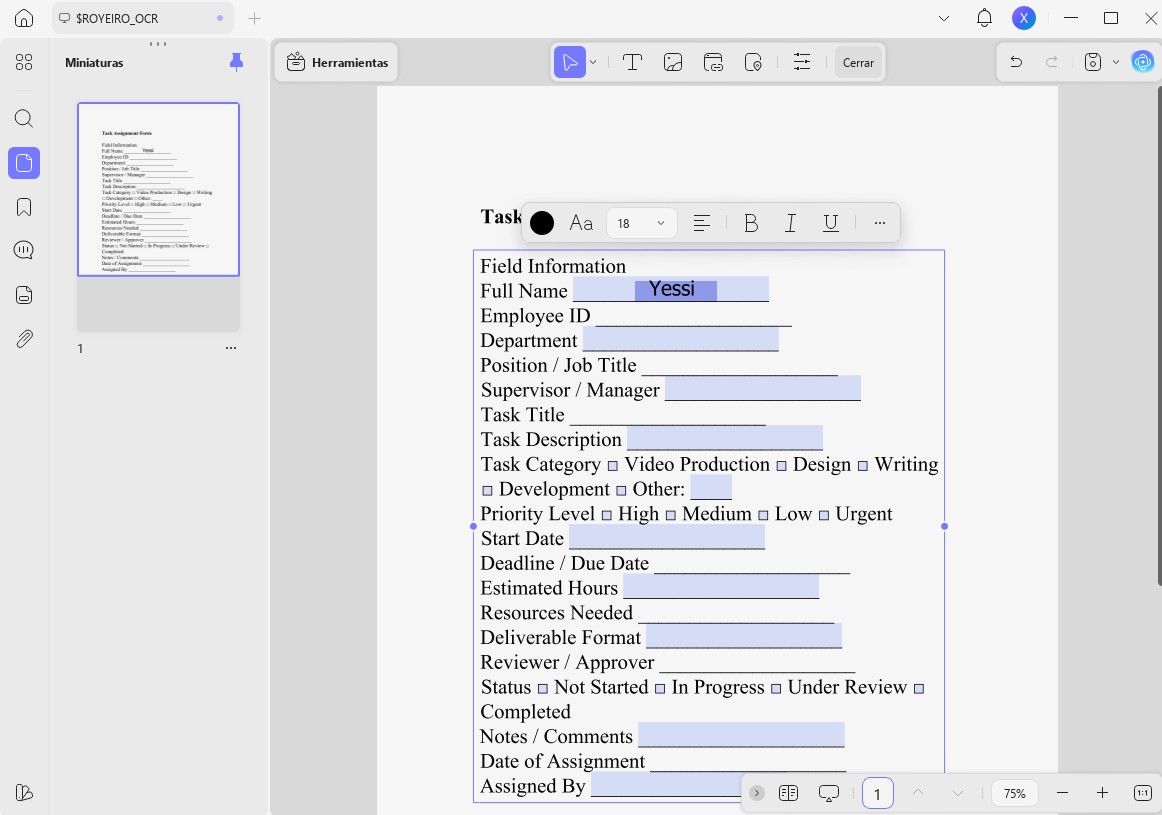Open the Herramientas menu

[337, 62]
